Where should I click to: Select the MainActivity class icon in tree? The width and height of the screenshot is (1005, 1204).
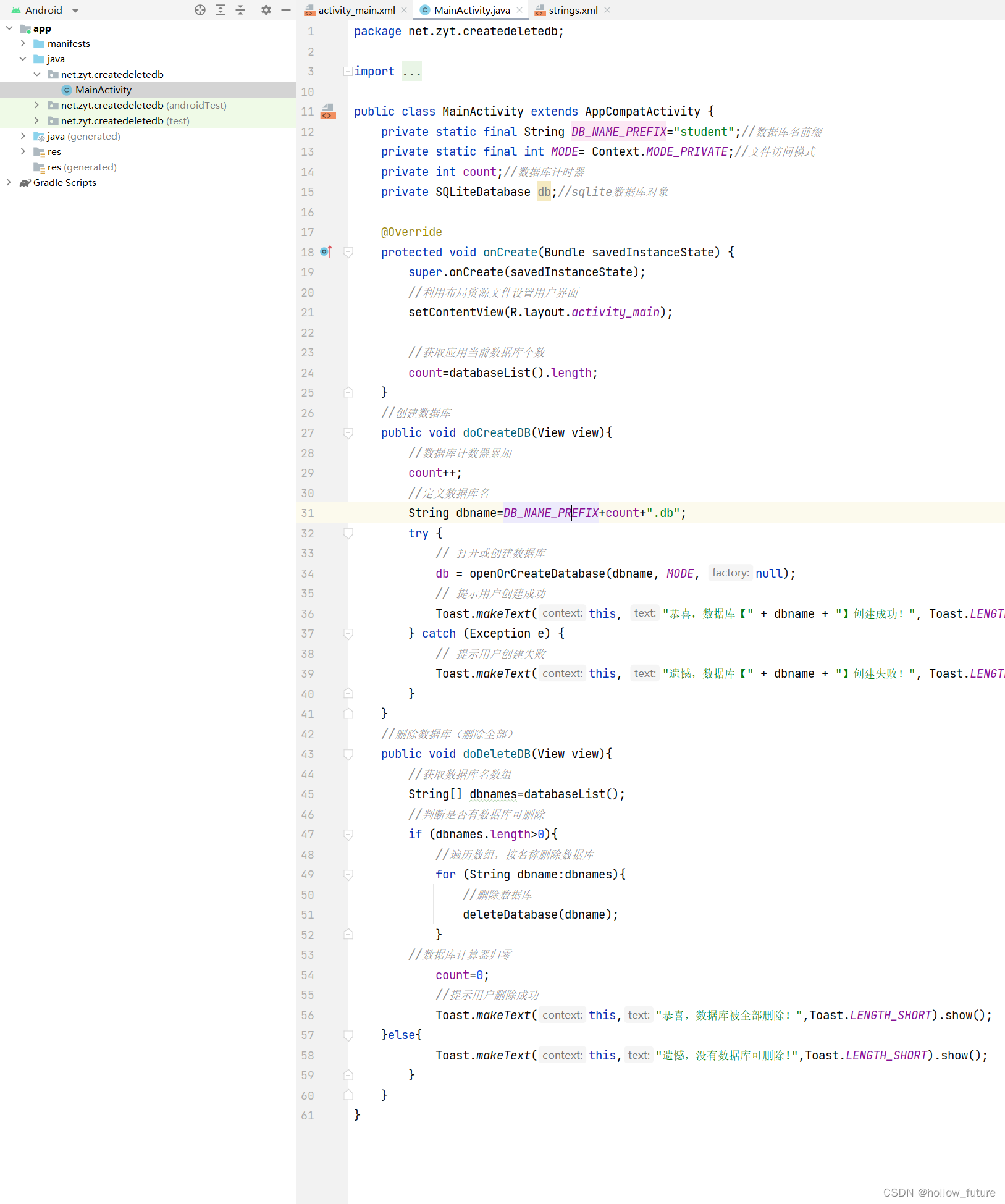66,90
